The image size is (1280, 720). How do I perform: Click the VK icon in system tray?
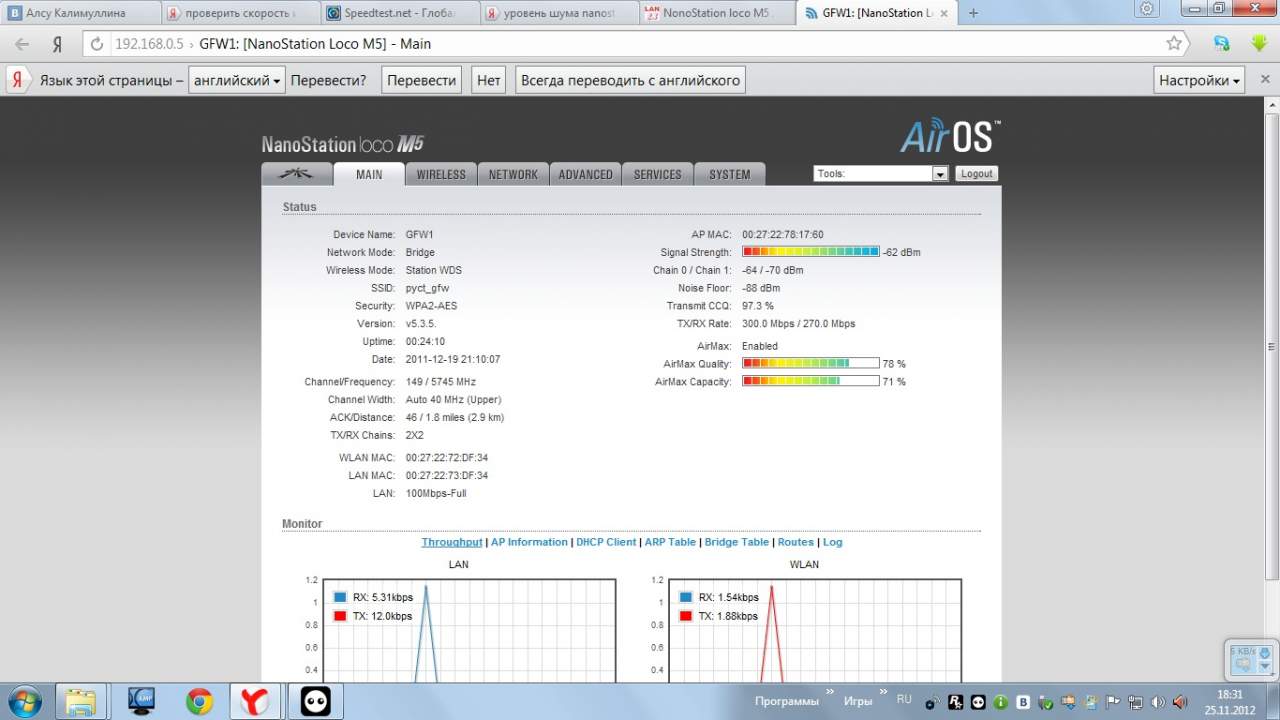(1023, 702)
